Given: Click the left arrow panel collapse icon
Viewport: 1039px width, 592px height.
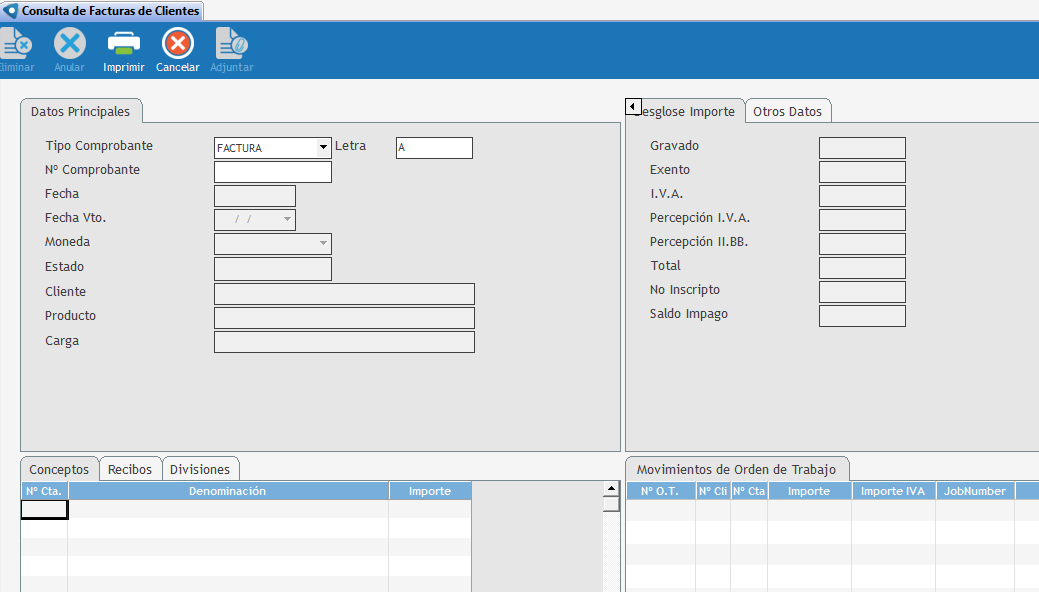Looking at the screenshot, I should click(x=633, y=106).
